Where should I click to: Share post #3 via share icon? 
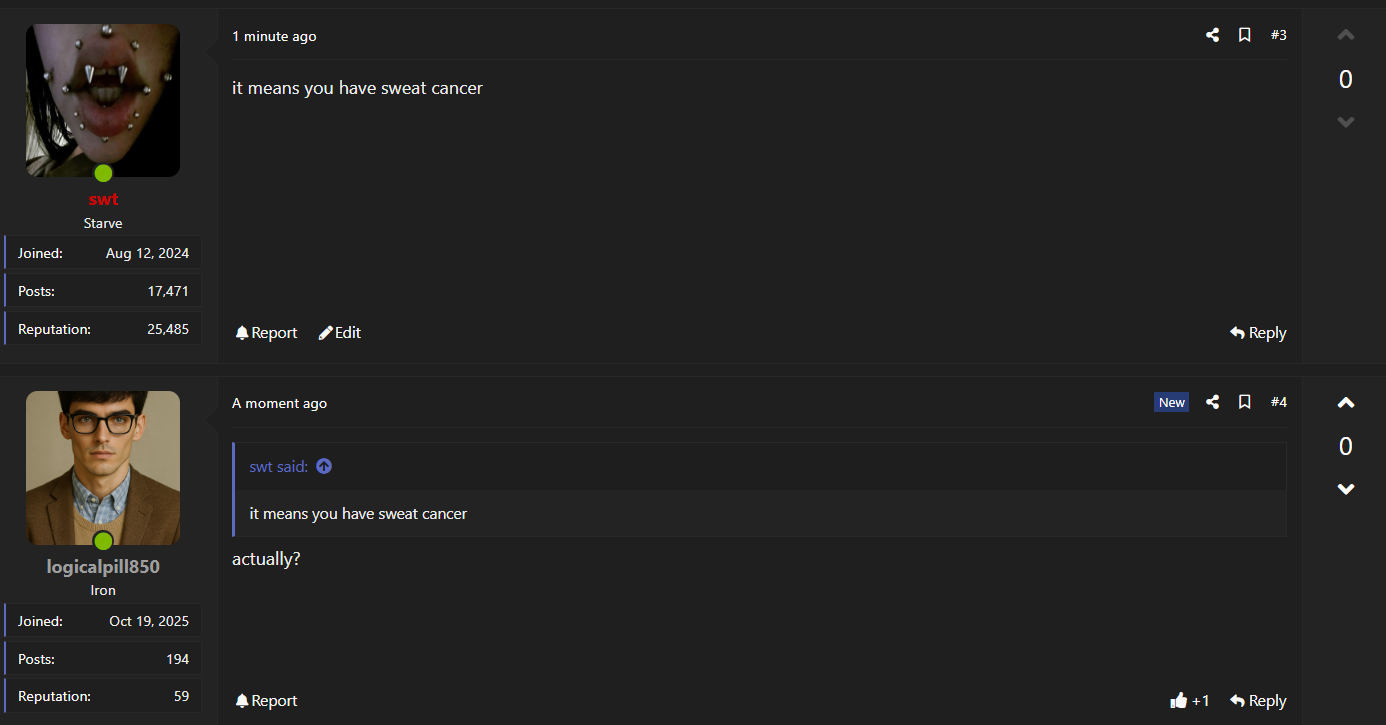click(1212, 35)
